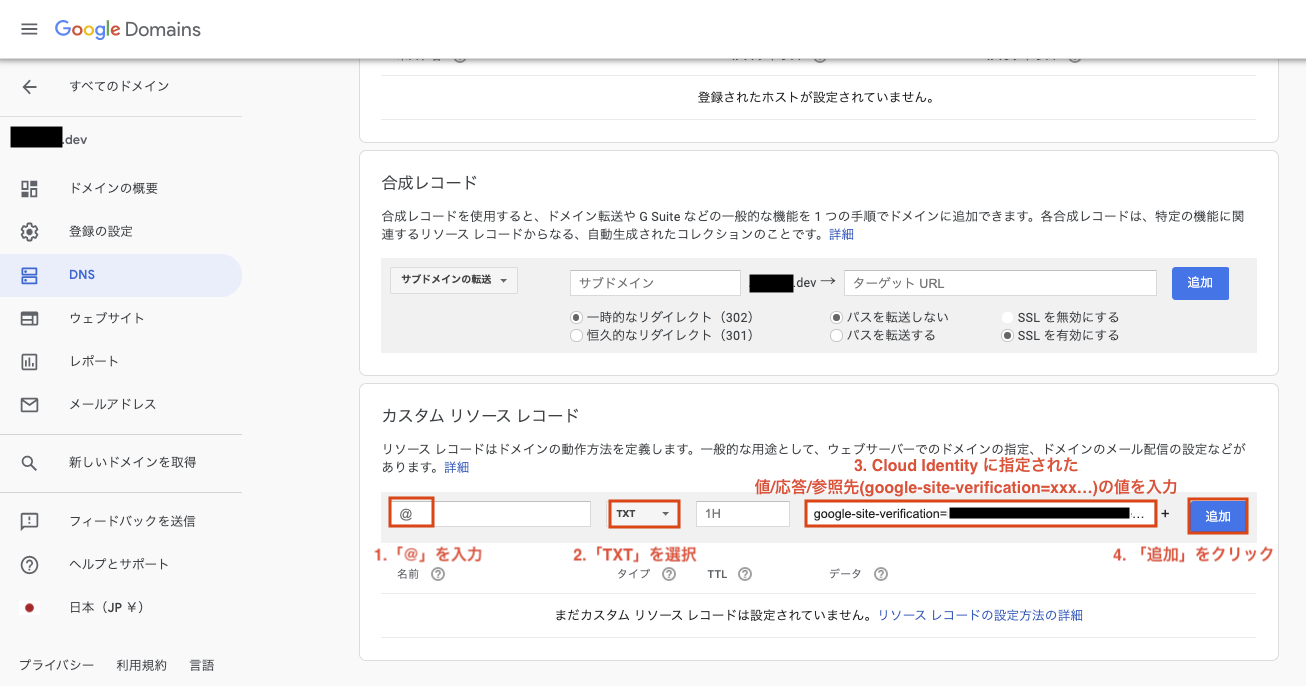Click 追加 button in カスタム リソース レコード
Viewport: 1306px width, 686px height.
coord(1218,516)
